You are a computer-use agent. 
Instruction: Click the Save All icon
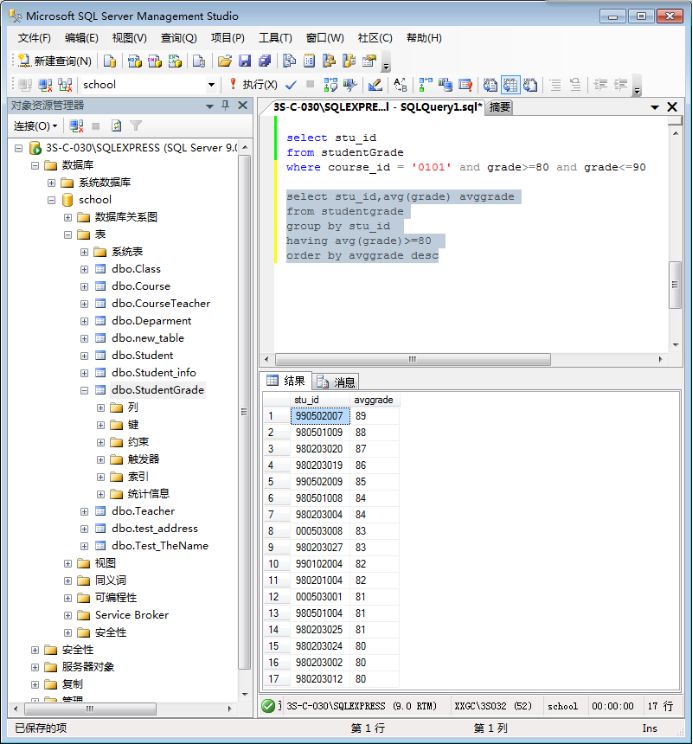(x=265, y=61)
